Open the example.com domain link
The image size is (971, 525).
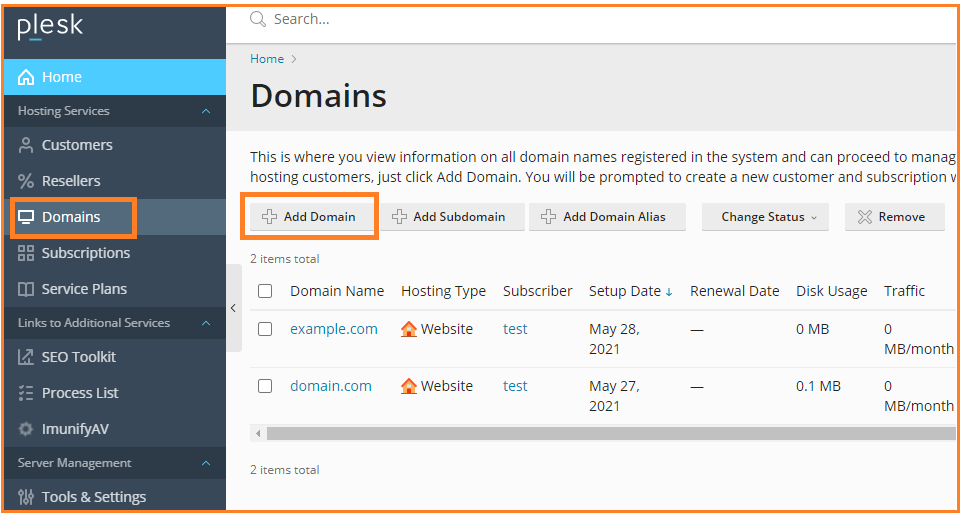point(334,329)
